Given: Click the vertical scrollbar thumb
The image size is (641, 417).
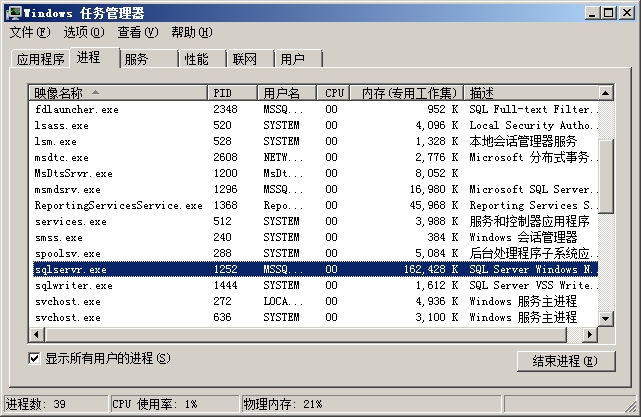Looking at the screenshot, I should [605, 176].
